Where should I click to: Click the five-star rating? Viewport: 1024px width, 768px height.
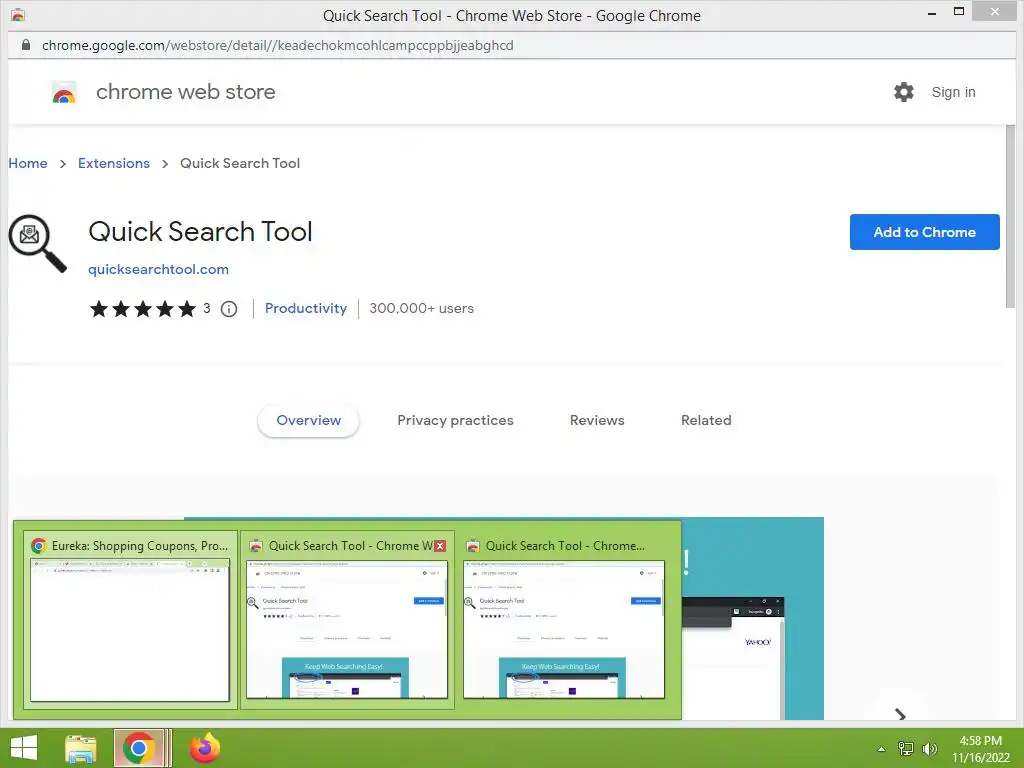click(x=142, y=309)
